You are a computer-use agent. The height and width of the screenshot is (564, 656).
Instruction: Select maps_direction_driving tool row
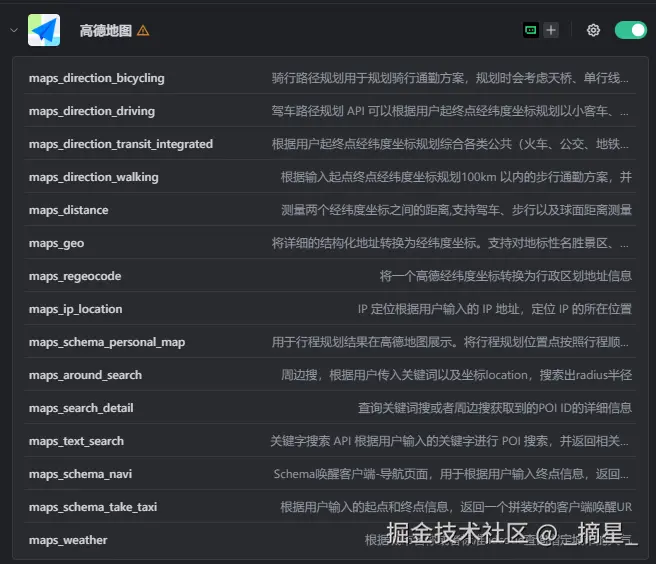[330, 111]
